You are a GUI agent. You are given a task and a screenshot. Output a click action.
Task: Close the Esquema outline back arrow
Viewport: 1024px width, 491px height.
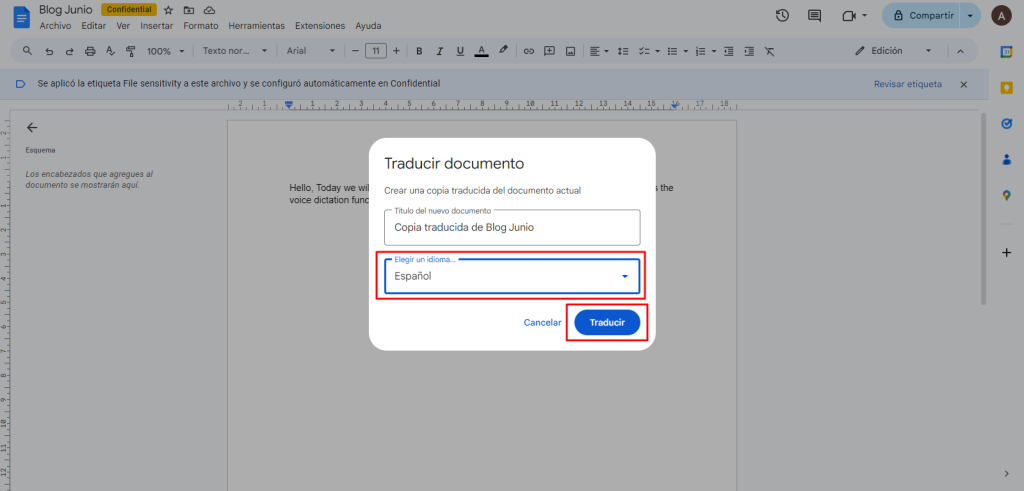click(x=31, y=127)
